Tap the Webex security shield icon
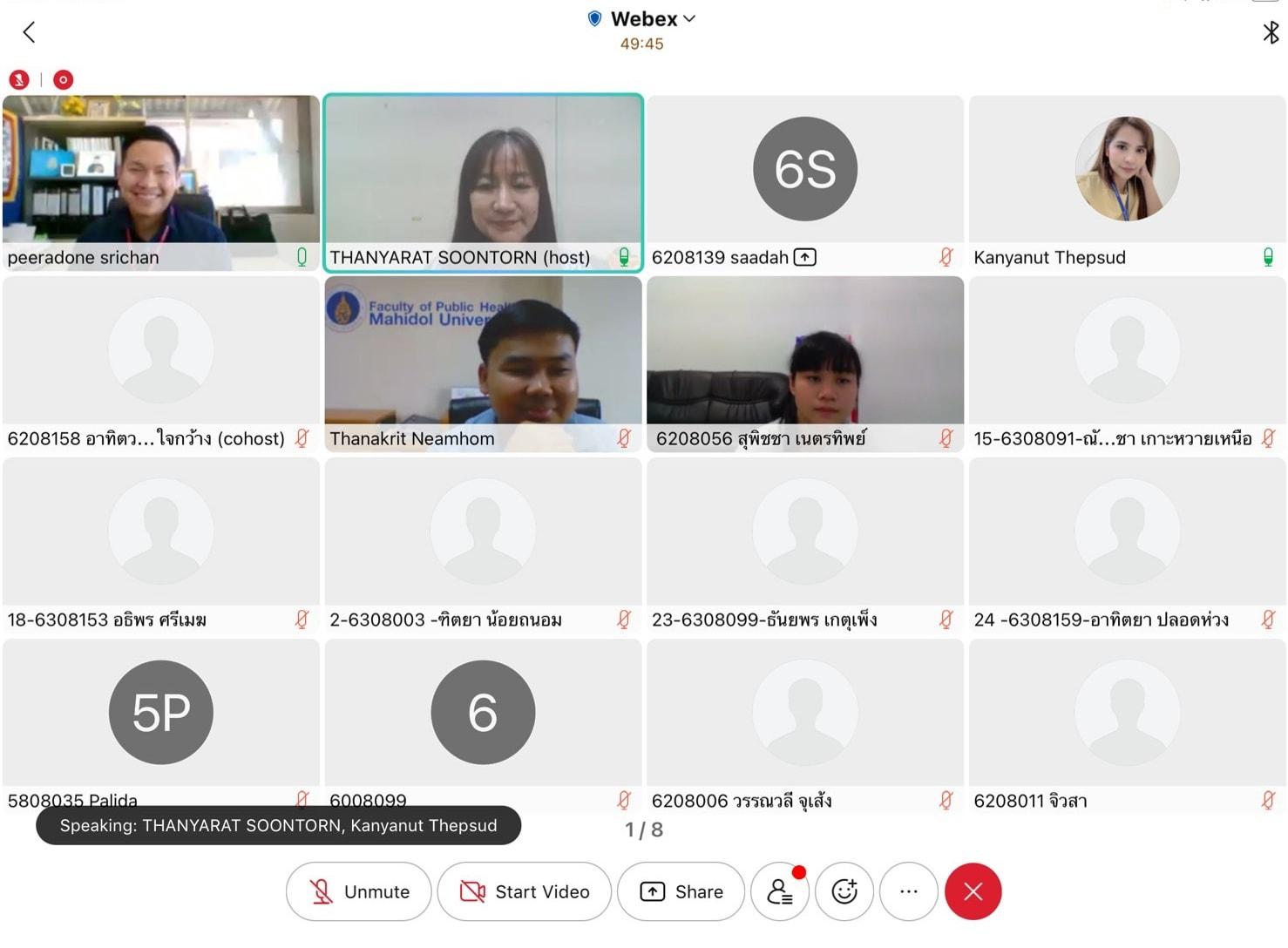 (x=594, y=18)
